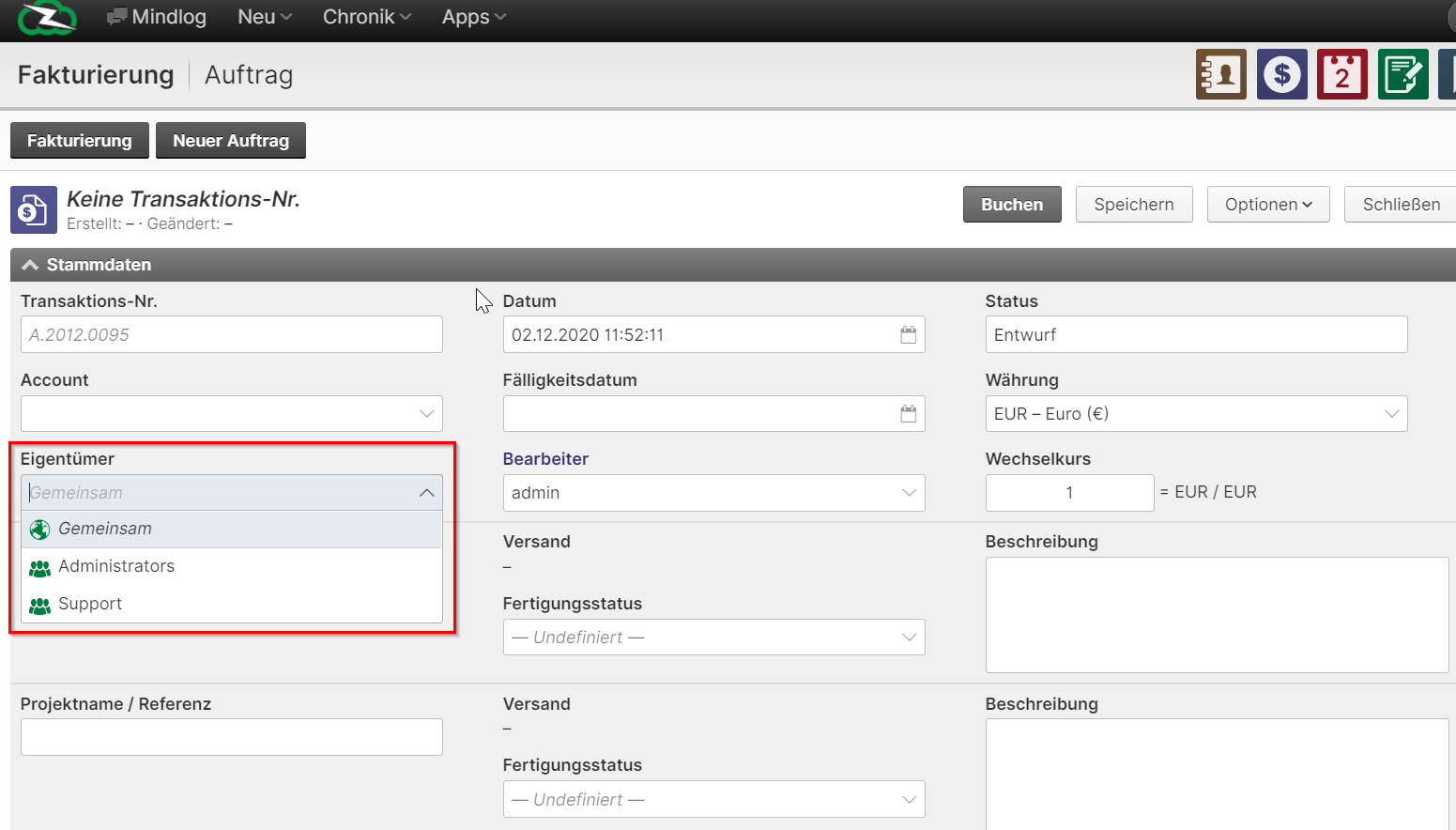Open the green notes app icon
Viewport: 1456px width, 830px height.
pos(1402,74)
